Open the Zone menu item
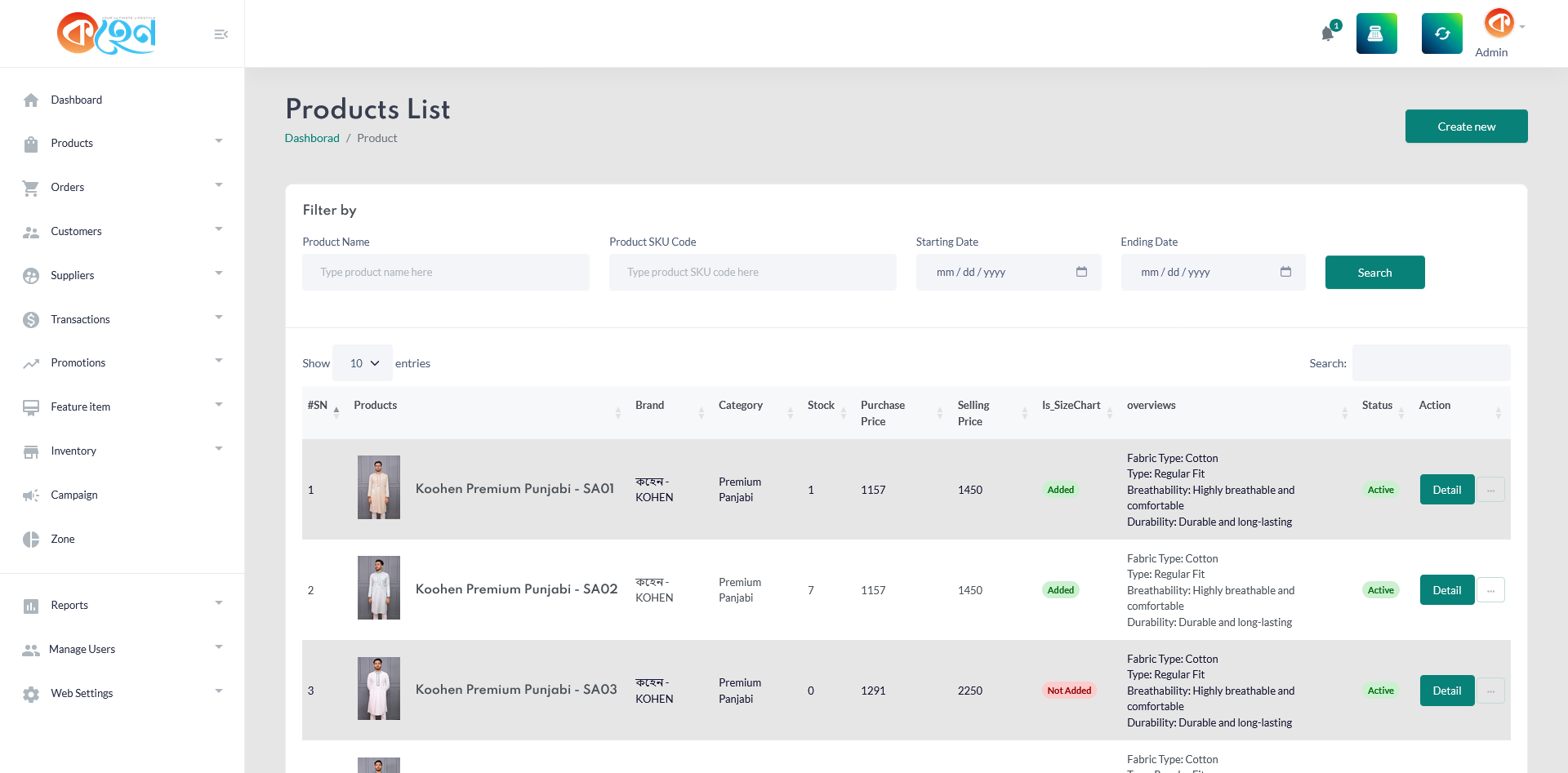The image size is (1568, 773). pyautogui.click(x=63, y=539)
